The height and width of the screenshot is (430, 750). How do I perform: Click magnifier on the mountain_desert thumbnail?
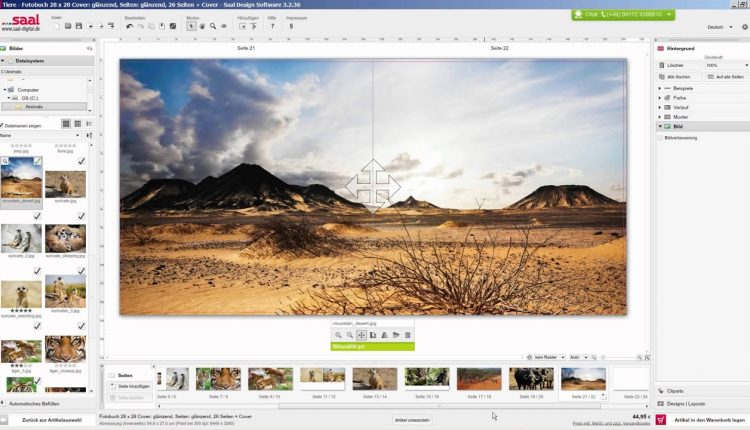click(5, 161)
